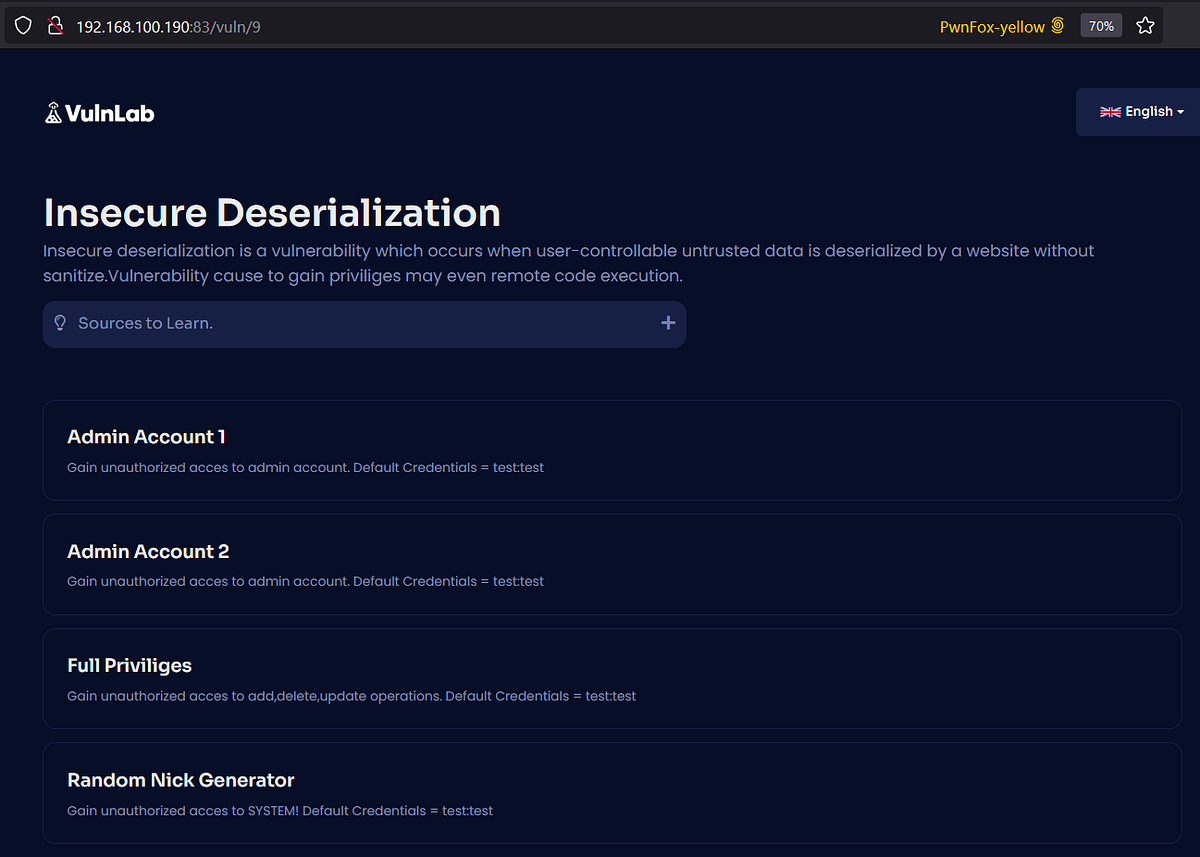Click the plus icon on Sources to Learn
The width and height of the screenshot is (1200, 857).
[x=667, y=323]
